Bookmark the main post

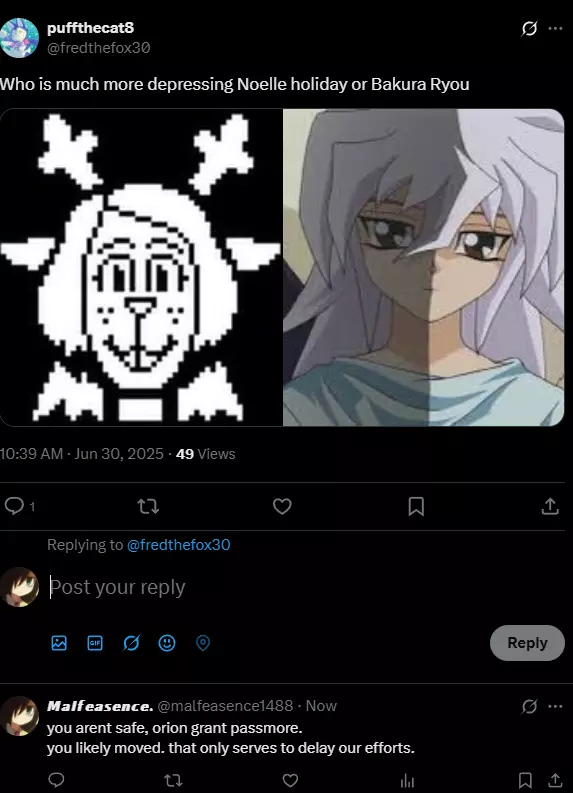pos(416,506)
